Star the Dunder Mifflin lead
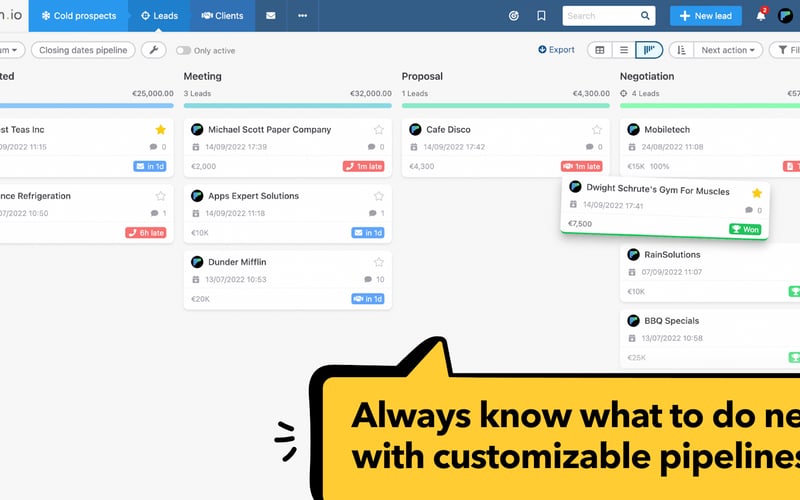 point(379,262)
